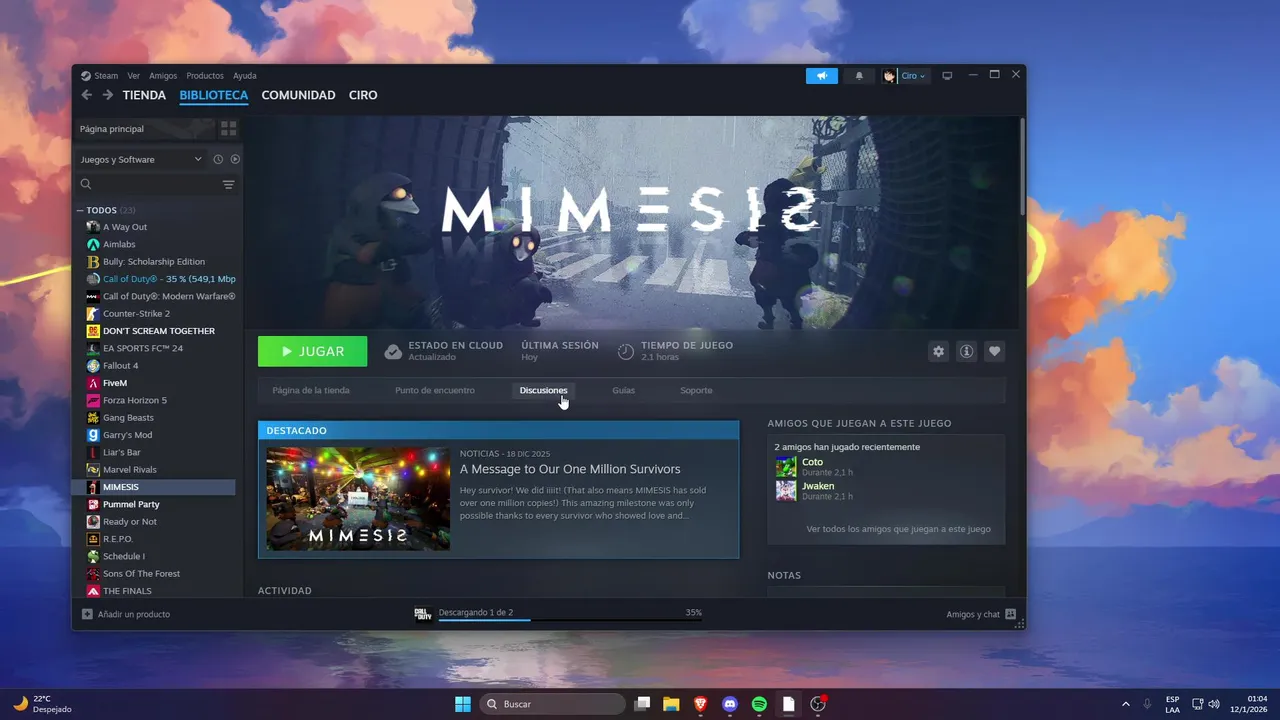1280x720 pixels.
Task: Open the Ayuda menu
Action: coord(245,76)
